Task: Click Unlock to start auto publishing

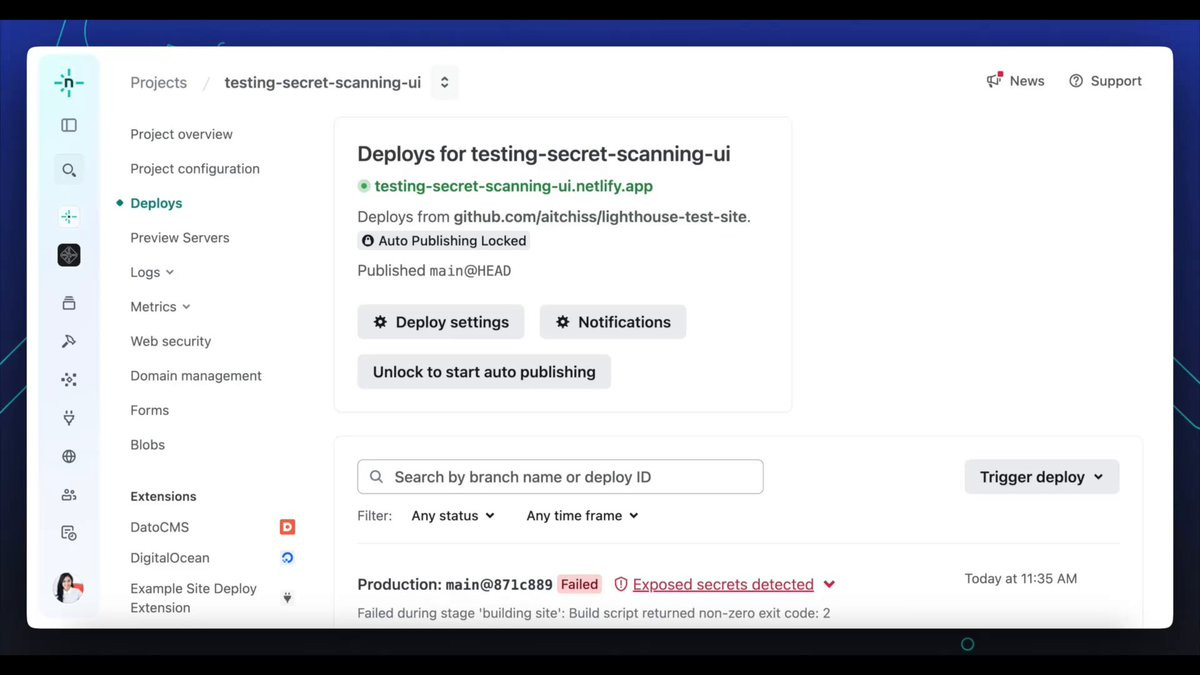Action: click(484, 372)
